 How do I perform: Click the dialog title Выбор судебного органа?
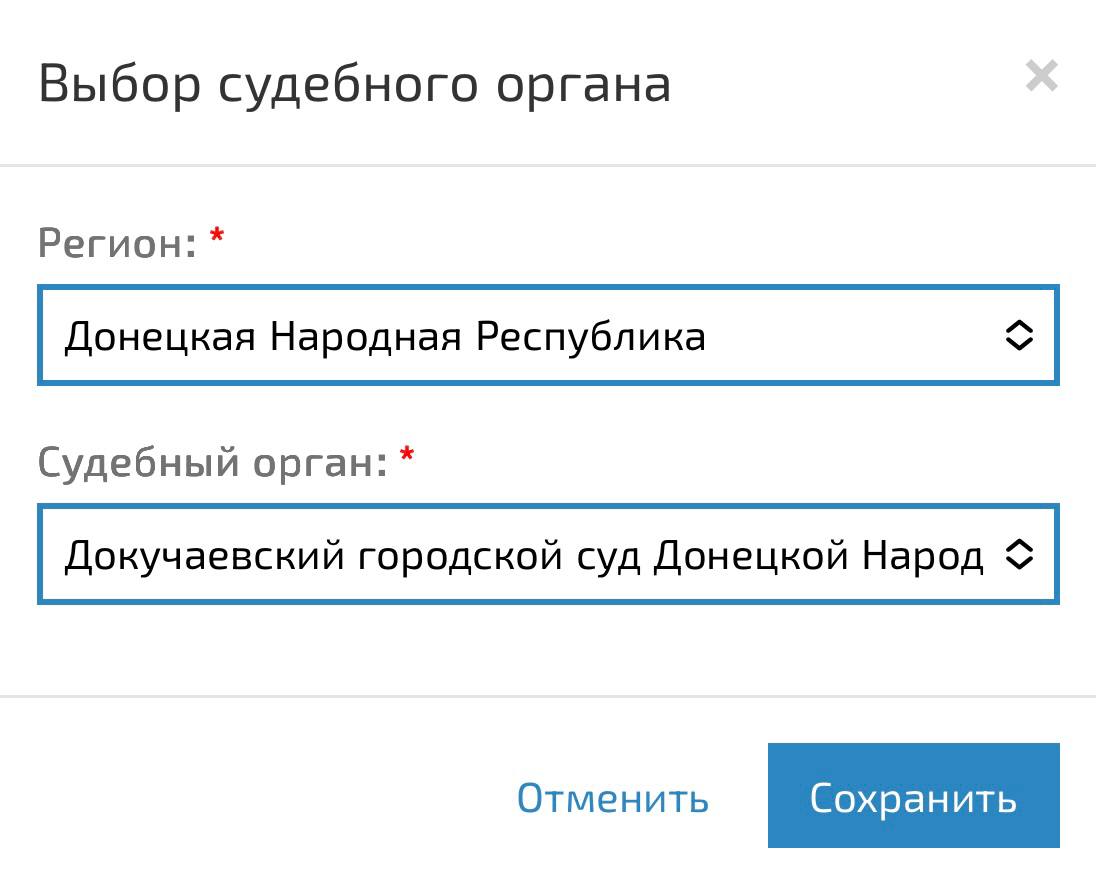pos(354,85)
